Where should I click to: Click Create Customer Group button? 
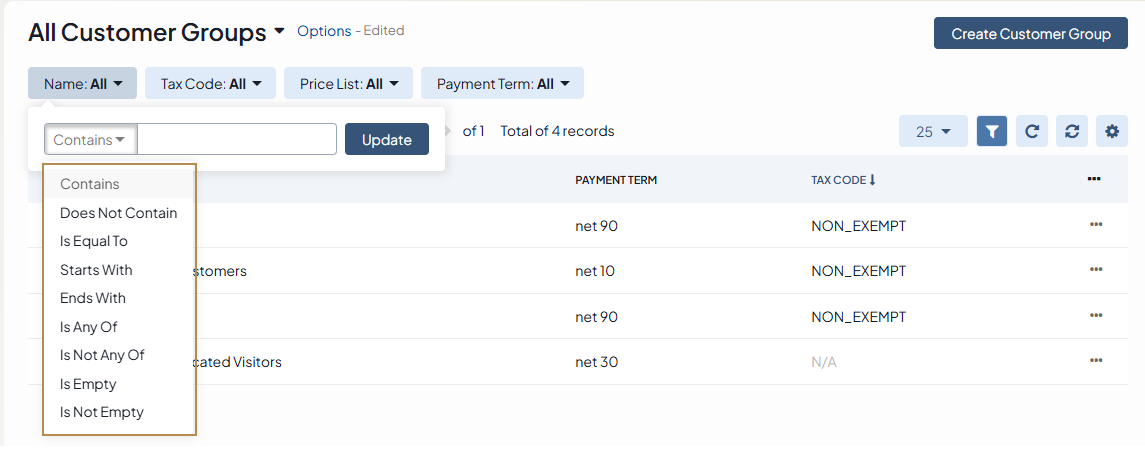tap(1030, 33)
